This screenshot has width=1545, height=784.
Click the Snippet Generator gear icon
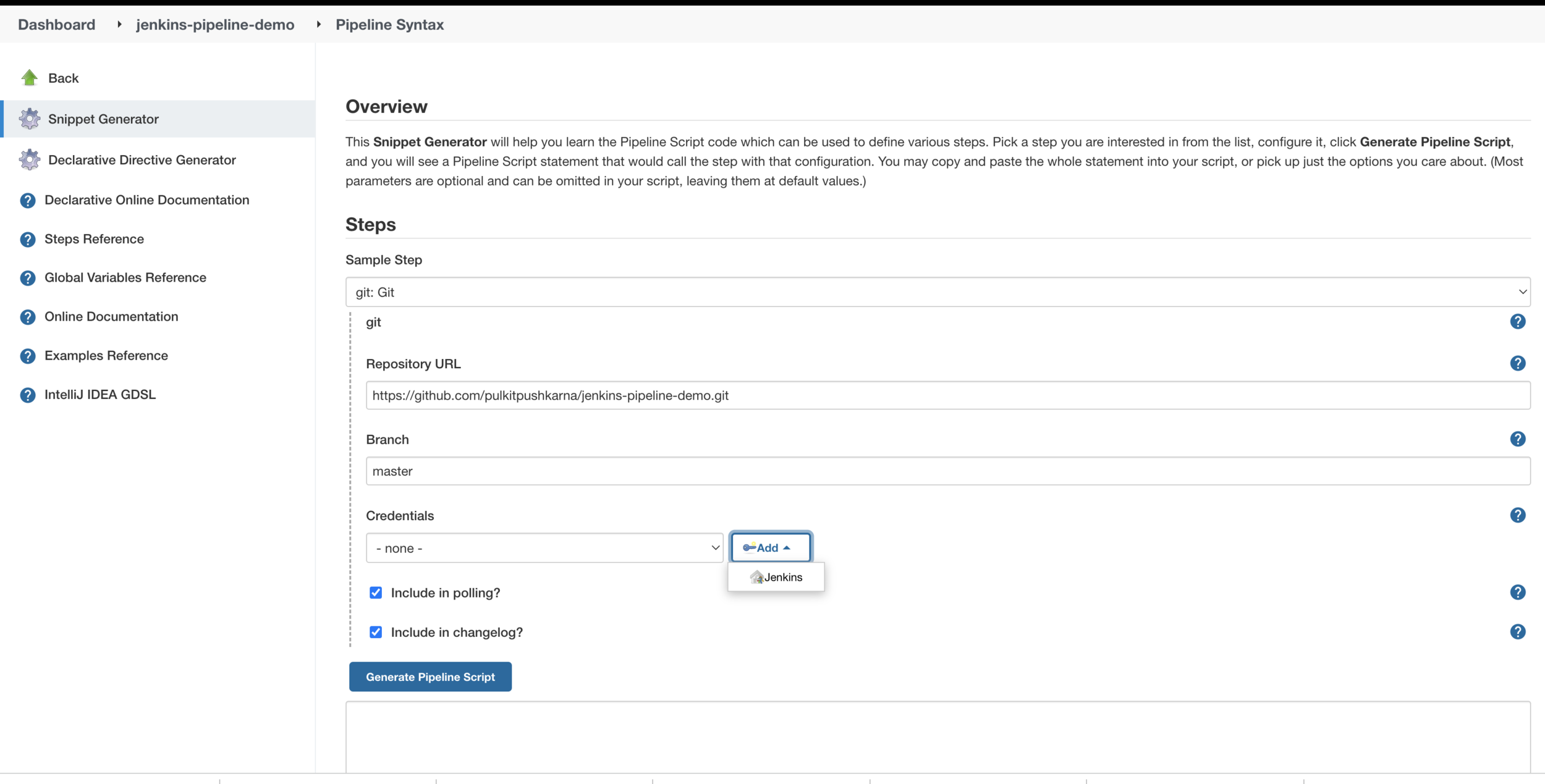pos(29,119)
